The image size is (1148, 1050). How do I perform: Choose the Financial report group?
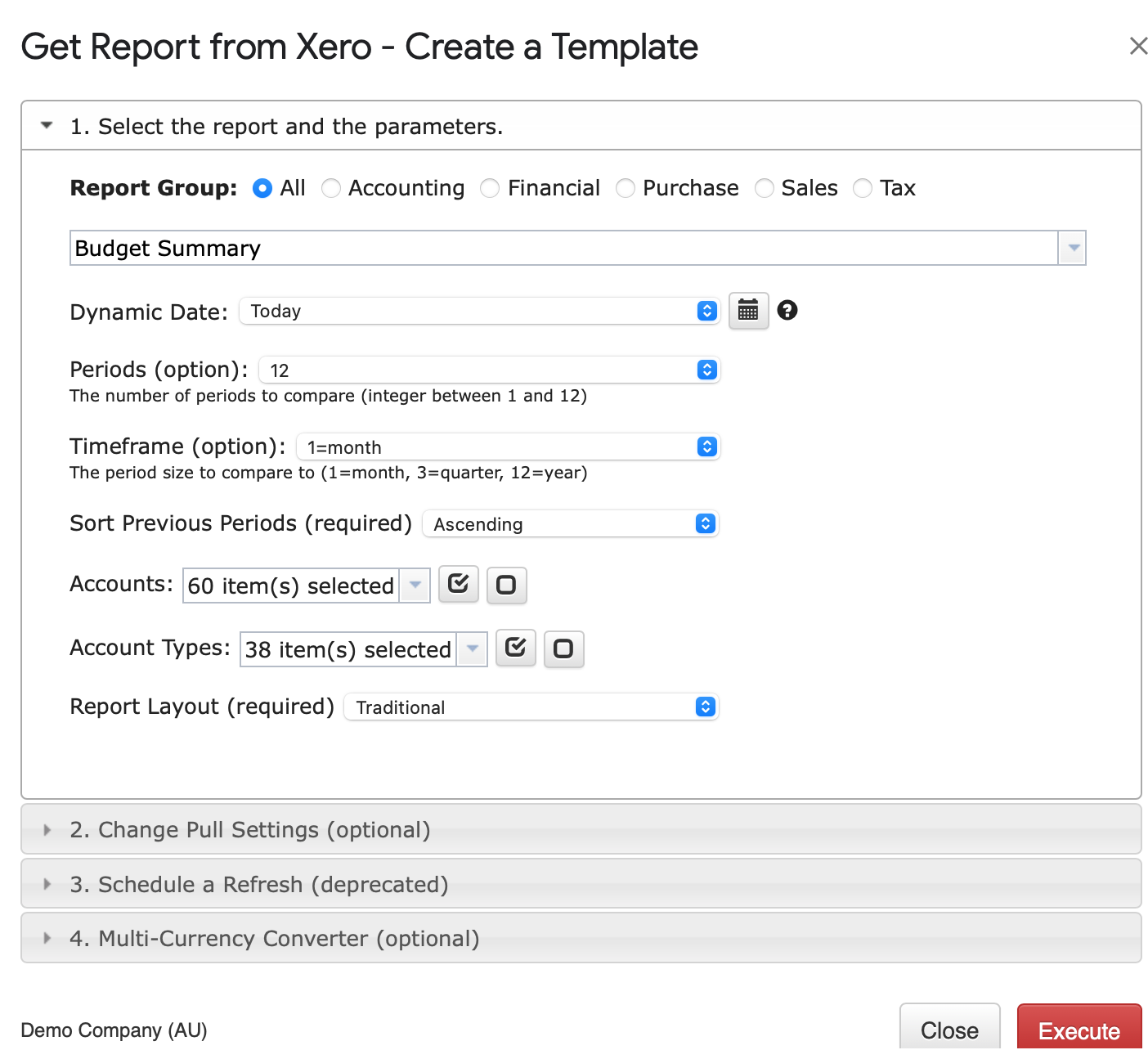coord(490,188)
